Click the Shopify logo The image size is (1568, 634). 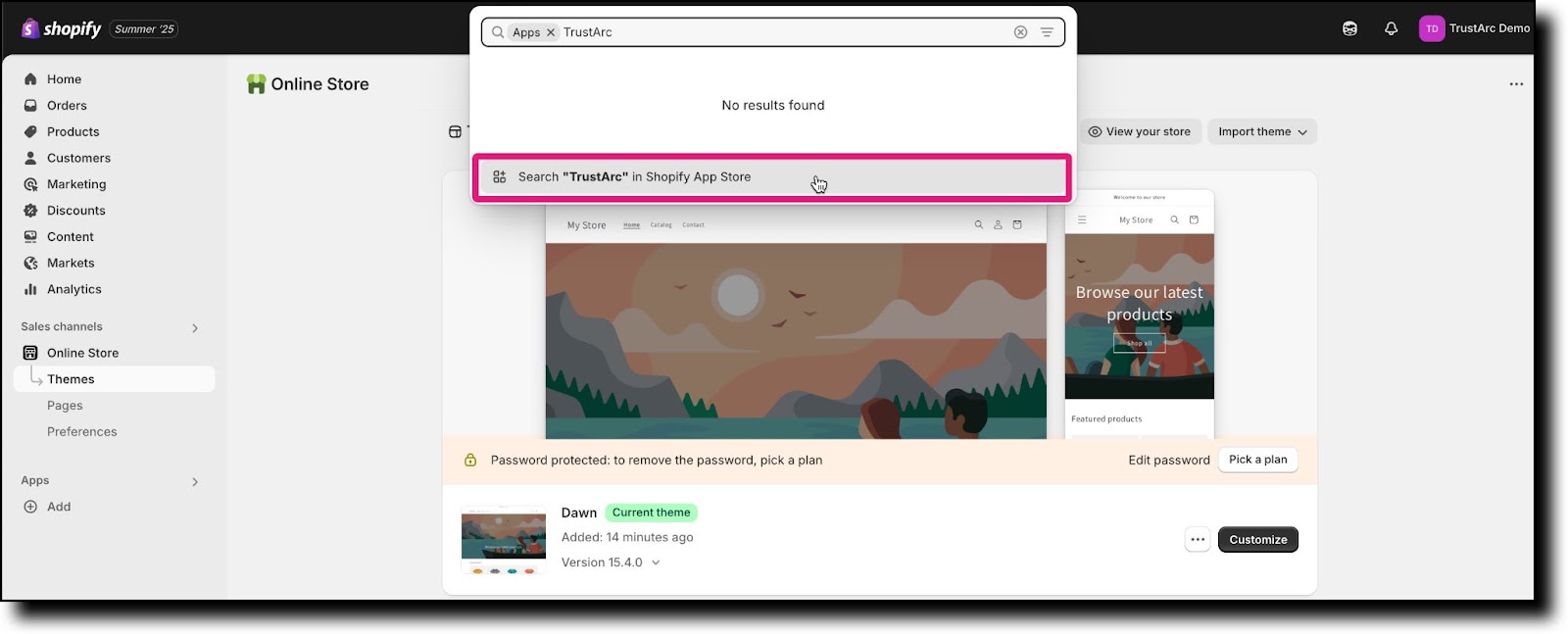click(61, 28)
